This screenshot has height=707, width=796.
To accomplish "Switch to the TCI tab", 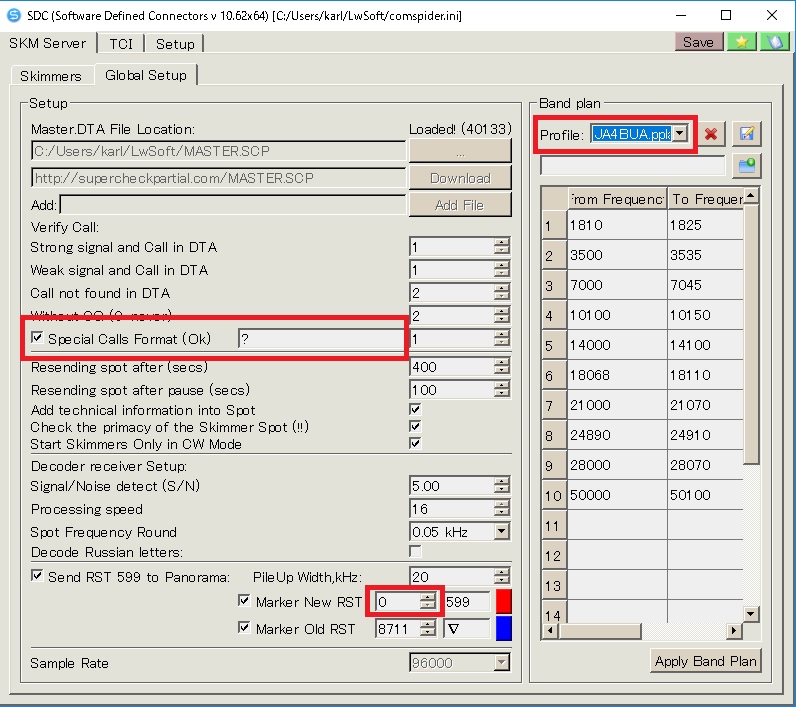I will tap(121, 44).
